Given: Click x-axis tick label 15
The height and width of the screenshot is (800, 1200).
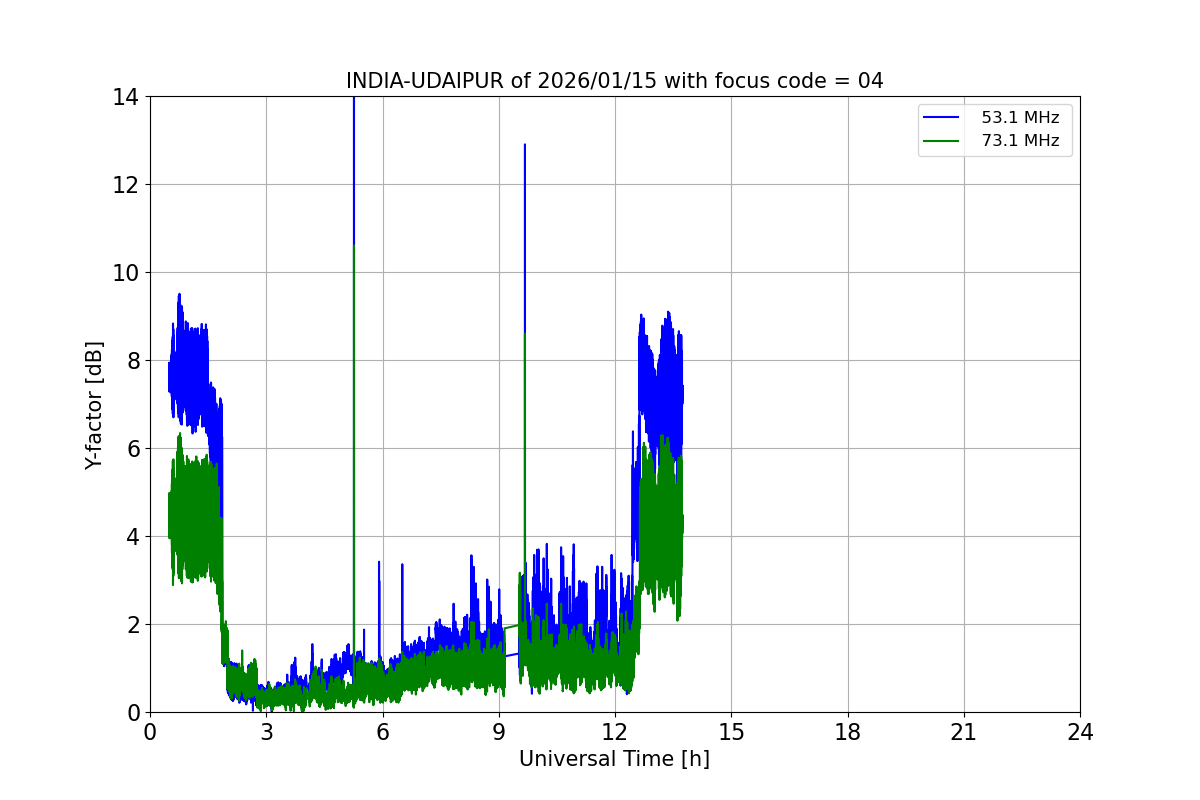Looking at the screenshot, I should (731, 732).
